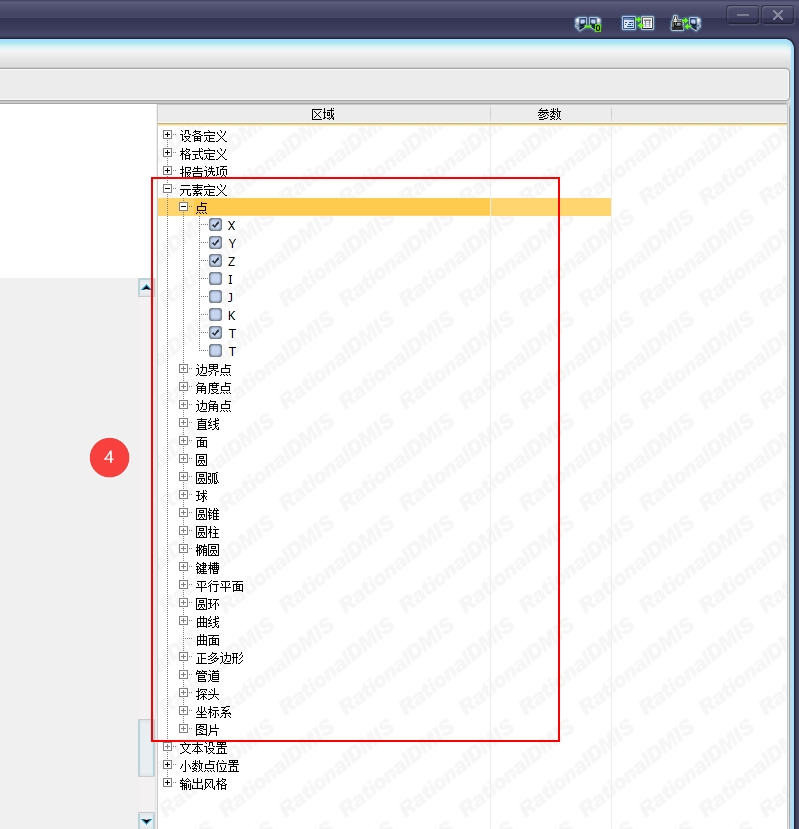Select the 文本设置 label
Image resolution: width=799 pixels, height=829 pixels.
(203, 748)
